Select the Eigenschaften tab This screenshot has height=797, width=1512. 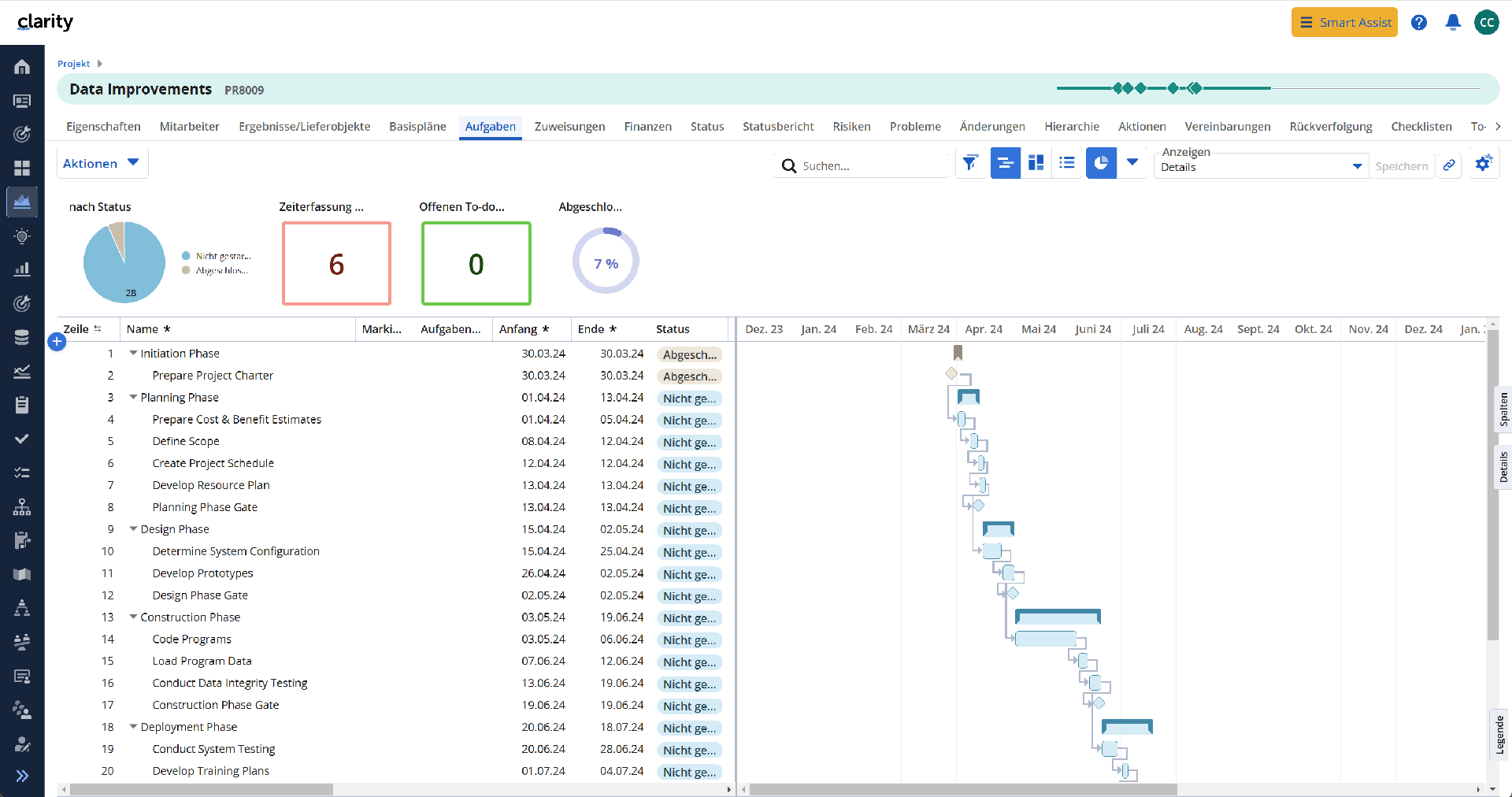103,127
